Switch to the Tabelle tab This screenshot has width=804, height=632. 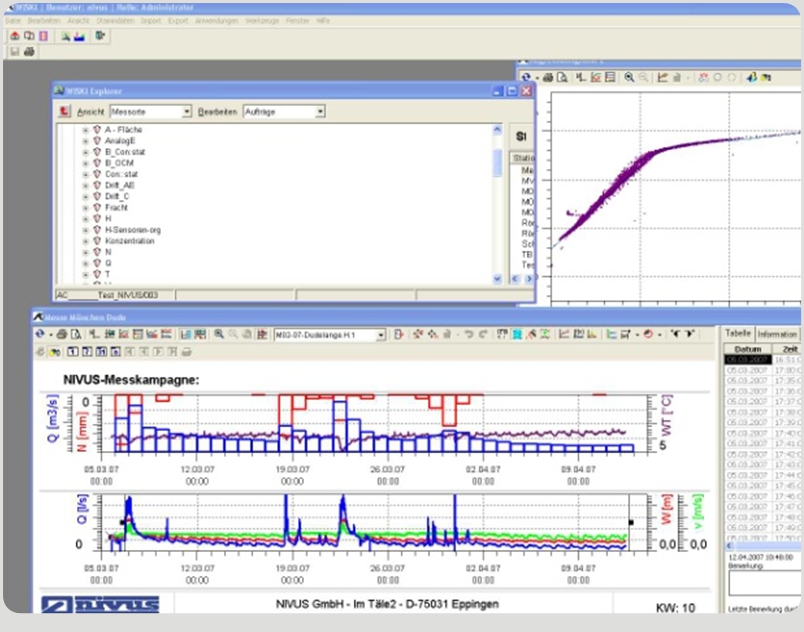(x=737, y=333)
